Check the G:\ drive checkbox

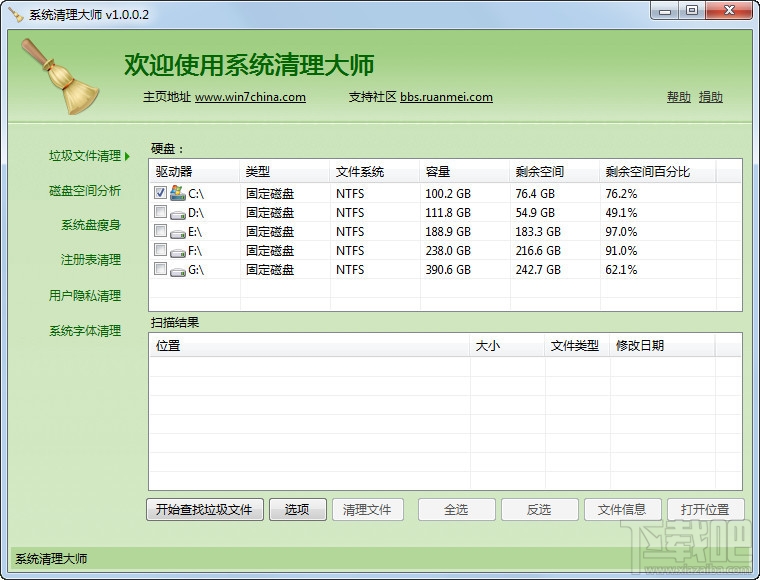click(160, 268)
